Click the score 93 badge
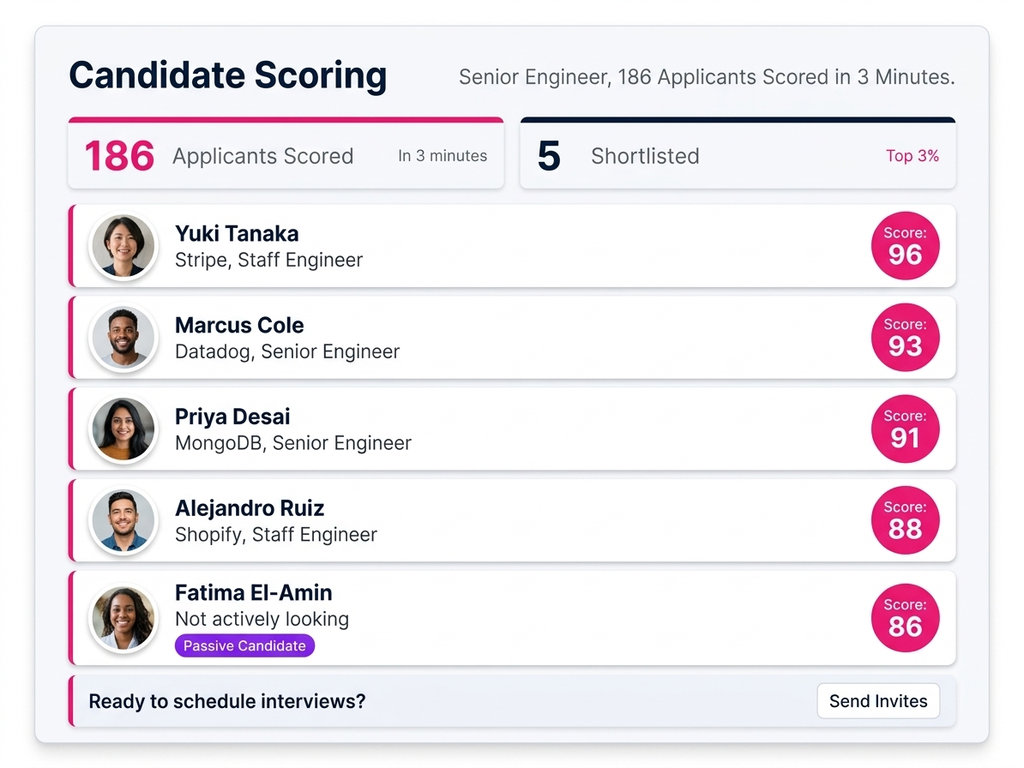 pyautogui.click(x=905, y=337)
